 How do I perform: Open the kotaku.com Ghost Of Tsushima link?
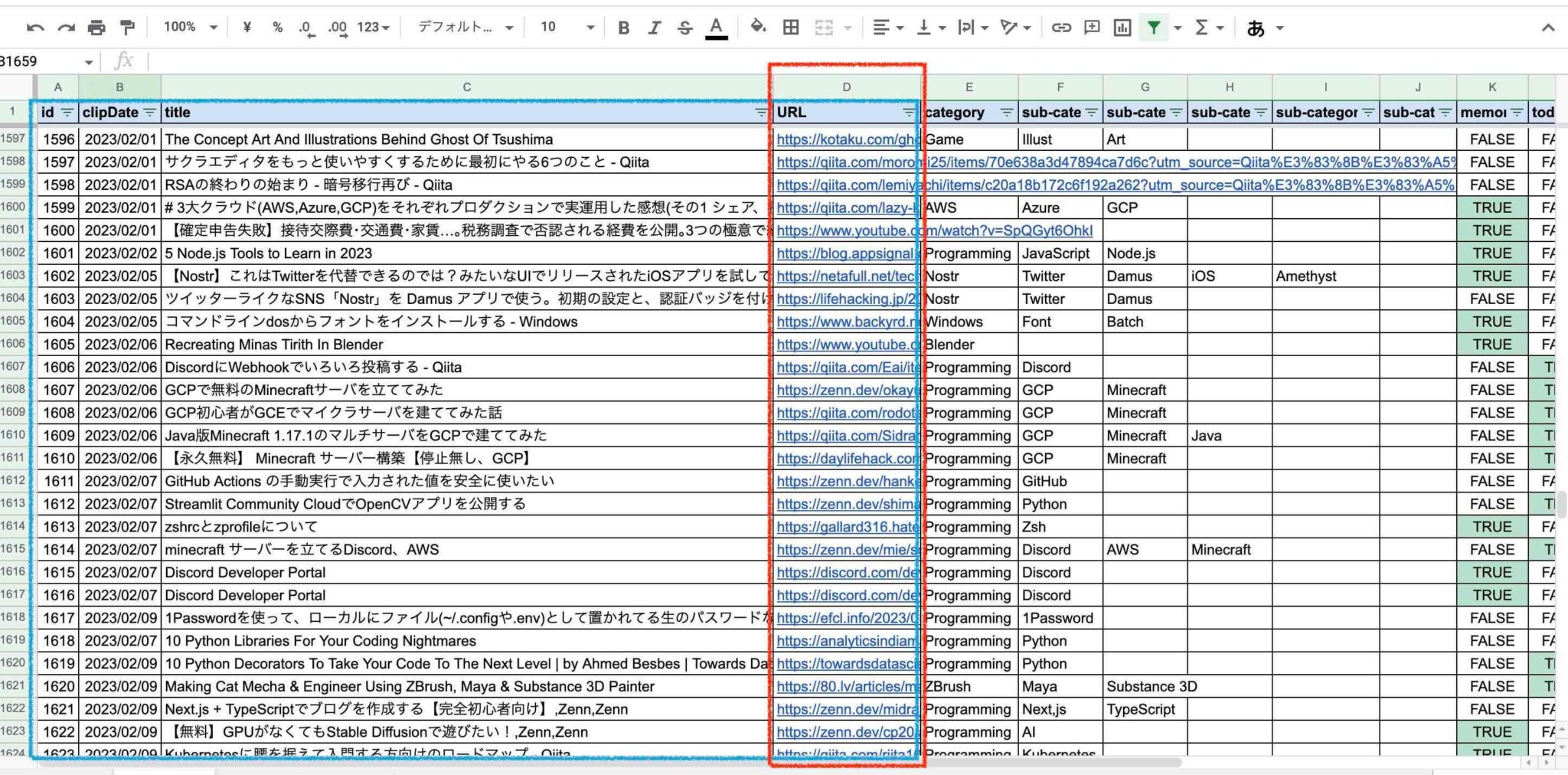click(x=842, y=139)
